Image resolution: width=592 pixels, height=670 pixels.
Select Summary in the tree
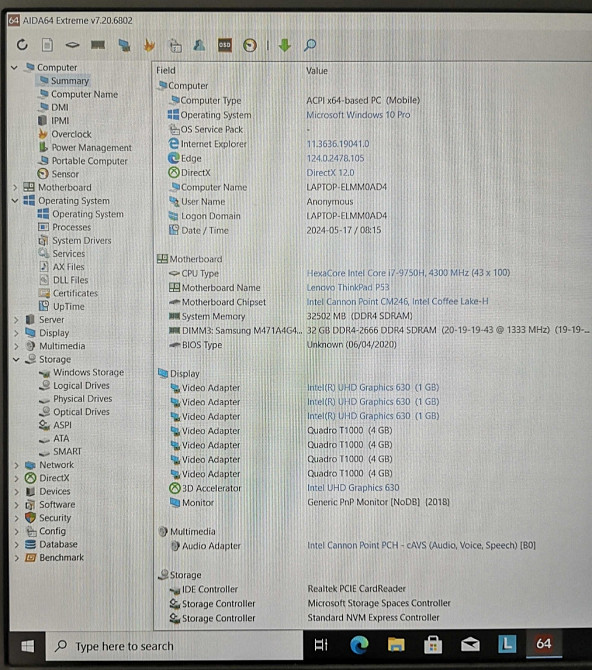click(x=70, y=81)
